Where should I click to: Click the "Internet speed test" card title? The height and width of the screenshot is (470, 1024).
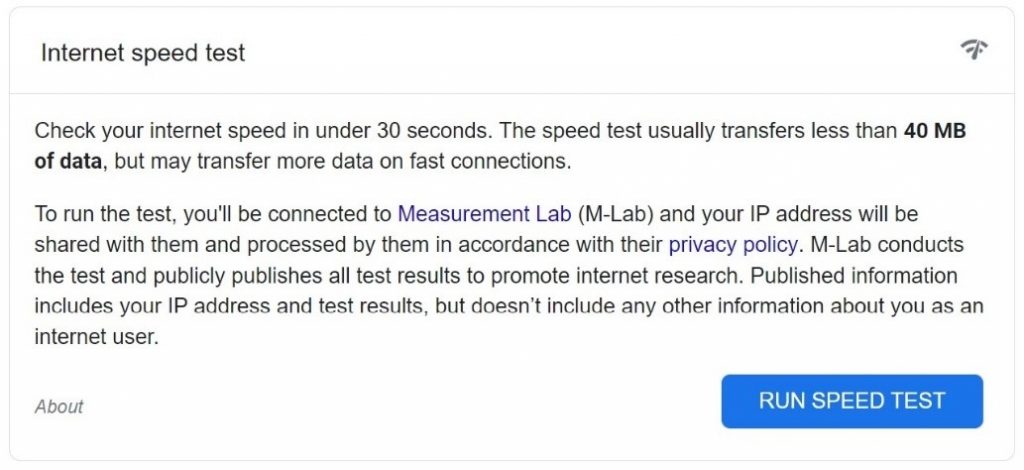pos(143,53)
